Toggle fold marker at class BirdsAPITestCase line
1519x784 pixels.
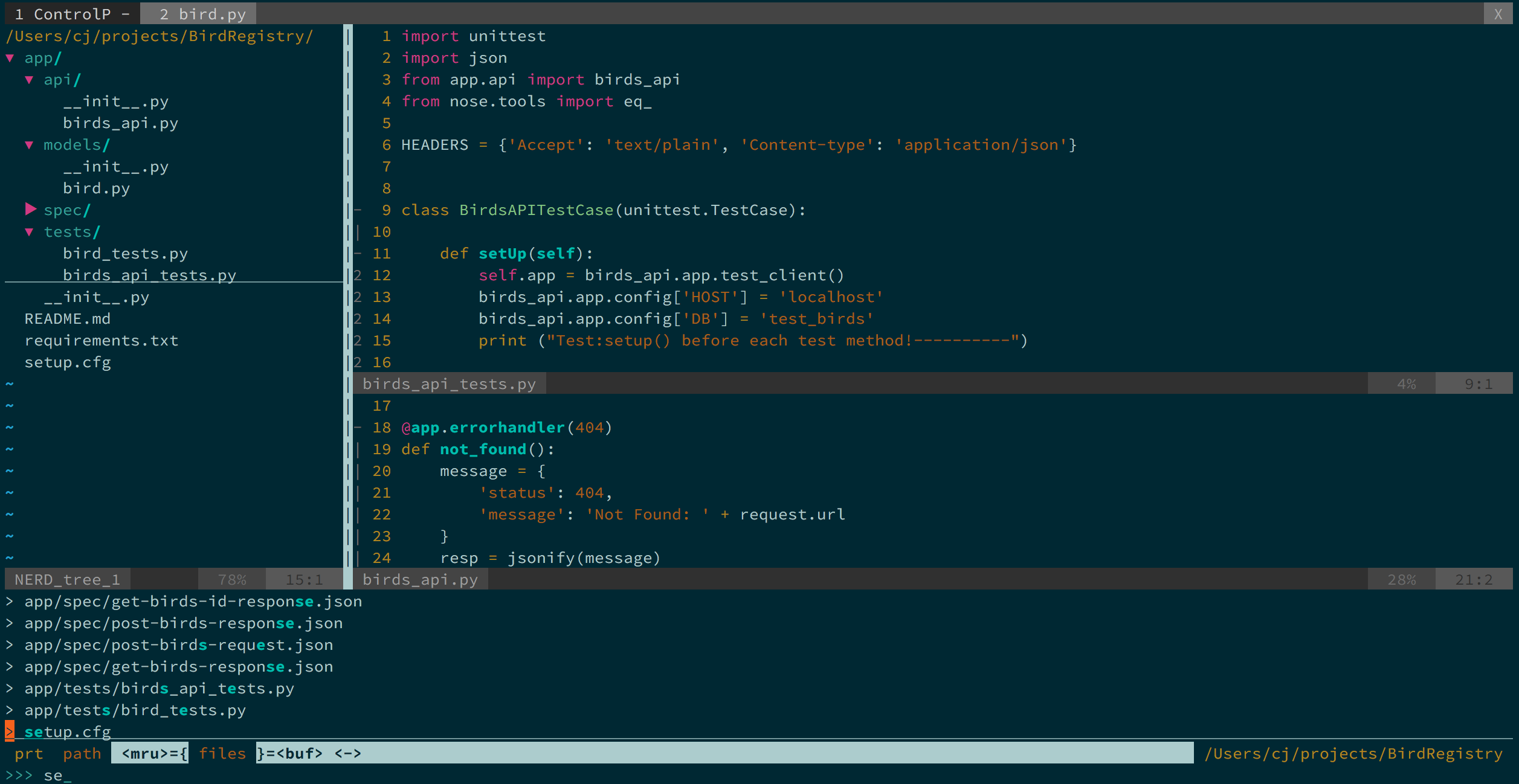coord(358,210)
